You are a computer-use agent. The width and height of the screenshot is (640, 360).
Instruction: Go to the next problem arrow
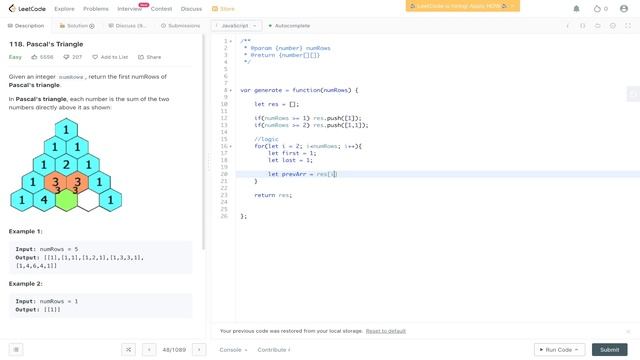(x=199, y=350)
